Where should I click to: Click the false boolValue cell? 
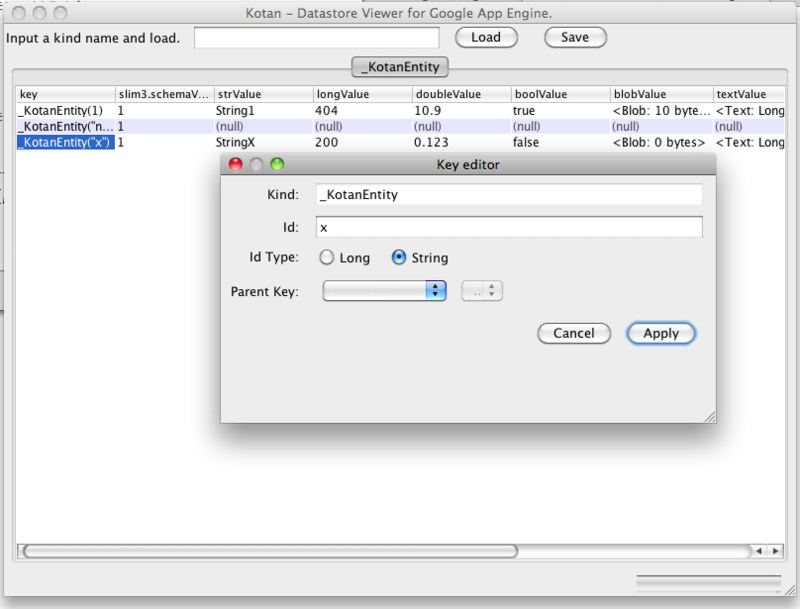click(x=561, y=142)
